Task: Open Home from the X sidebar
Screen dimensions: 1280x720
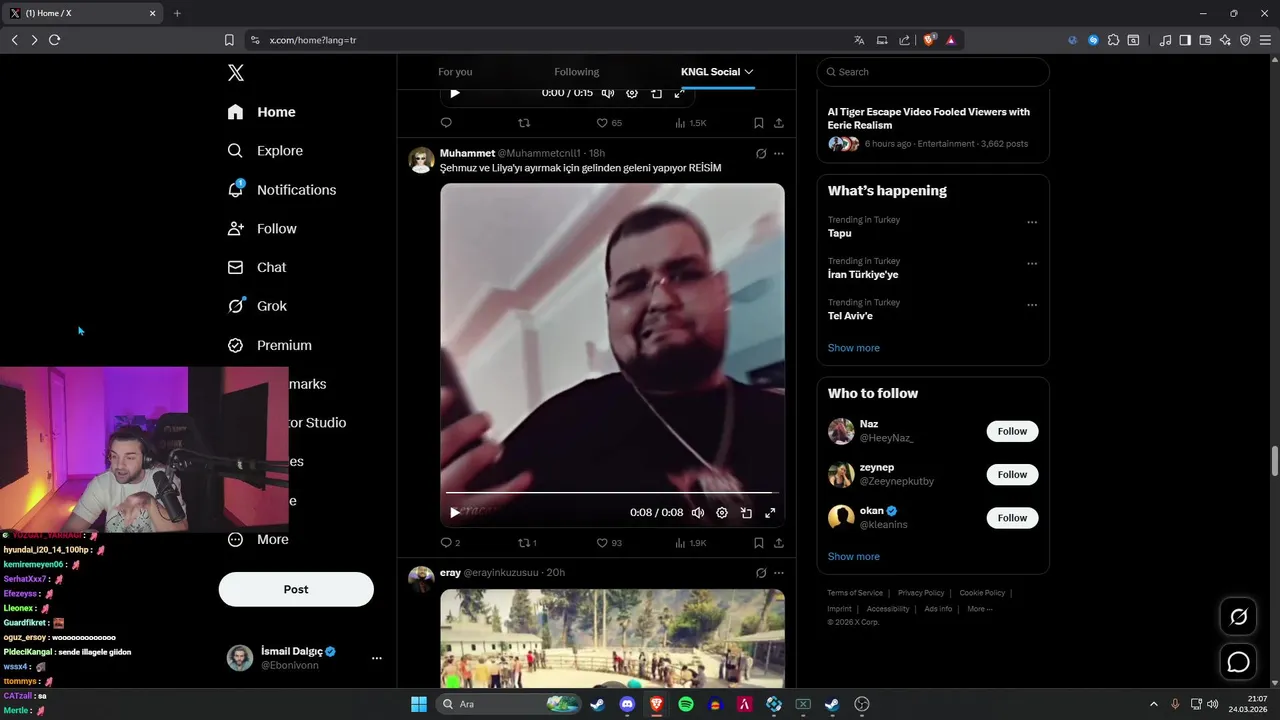Action: (x=262, y=112)
